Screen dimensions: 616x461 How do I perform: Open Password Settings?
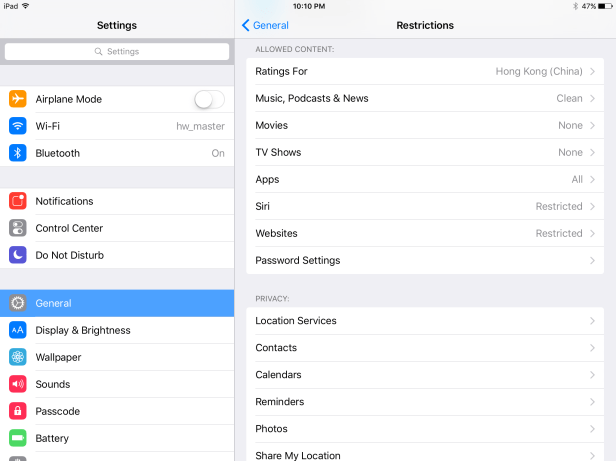(425, 260)
